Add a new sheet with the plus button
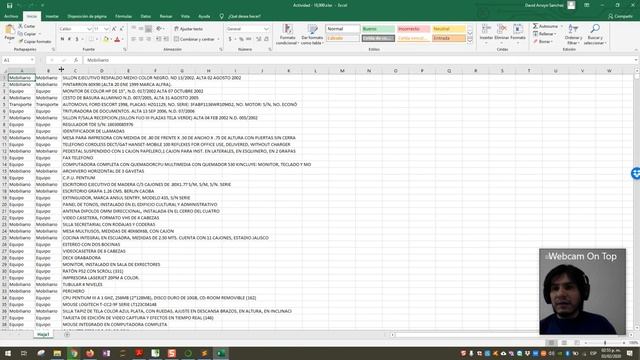Viewport: 640px width, 360px height. tap(67, 334)
